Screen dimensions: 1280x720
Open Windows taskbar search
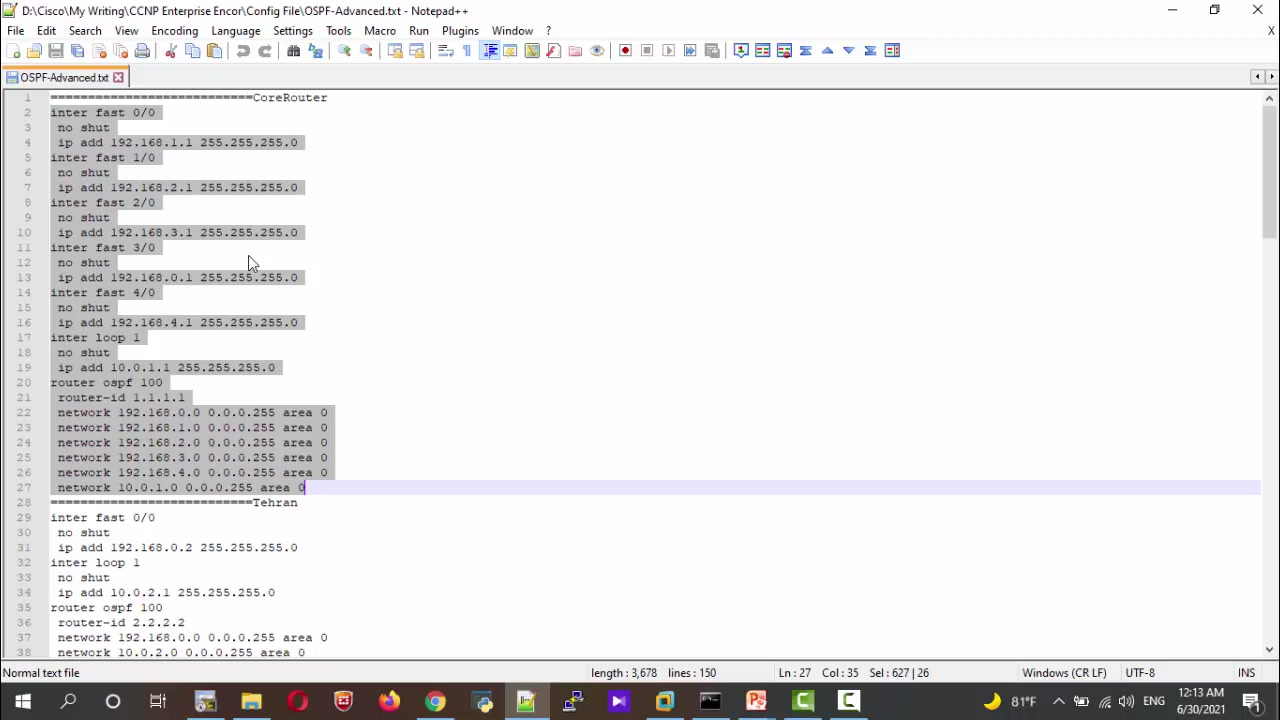[x=68, y=702]
